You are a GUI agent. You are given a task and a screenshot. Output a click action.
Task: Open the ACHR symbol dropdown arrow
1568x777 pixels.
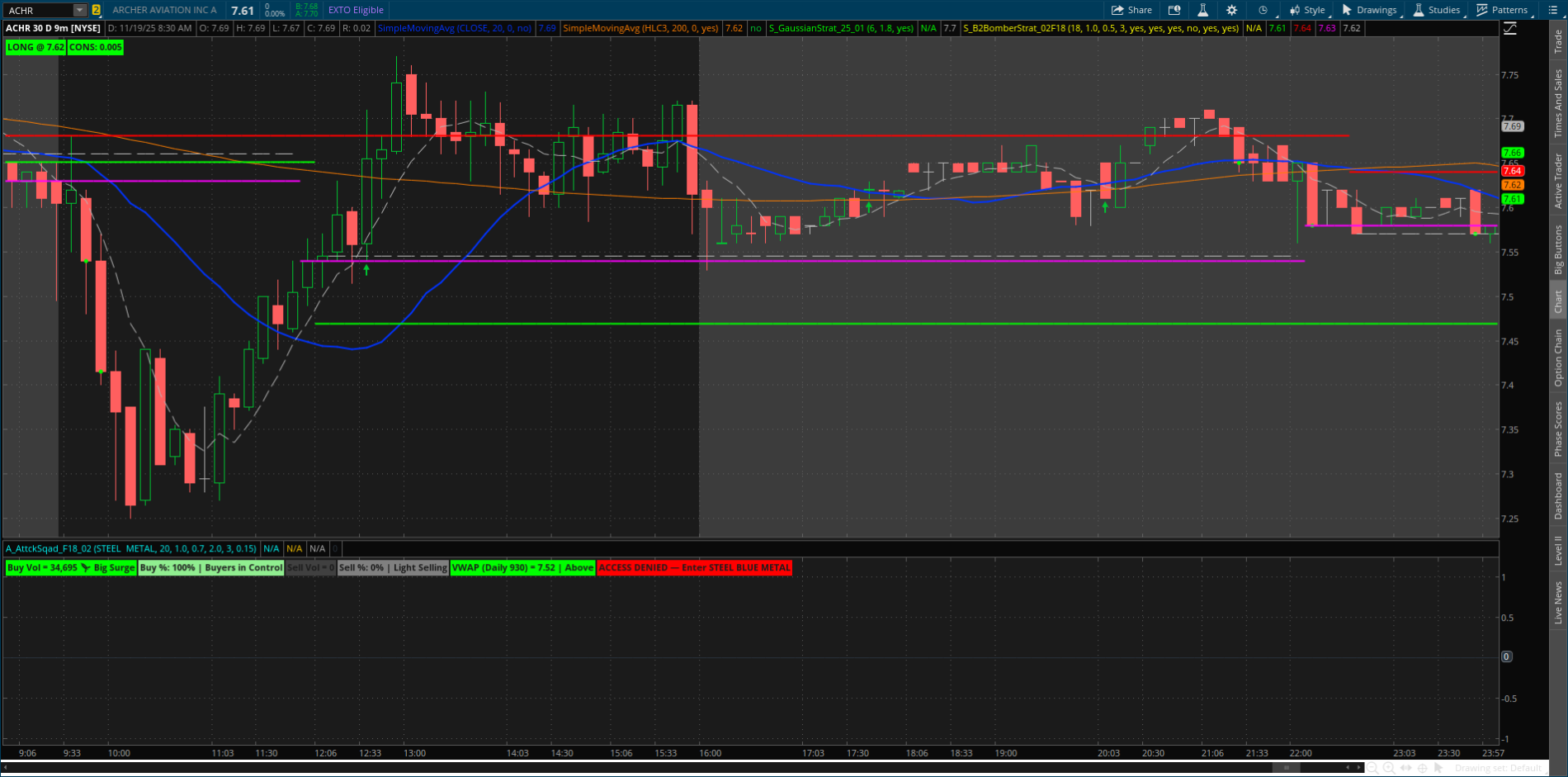pos(80,10)
